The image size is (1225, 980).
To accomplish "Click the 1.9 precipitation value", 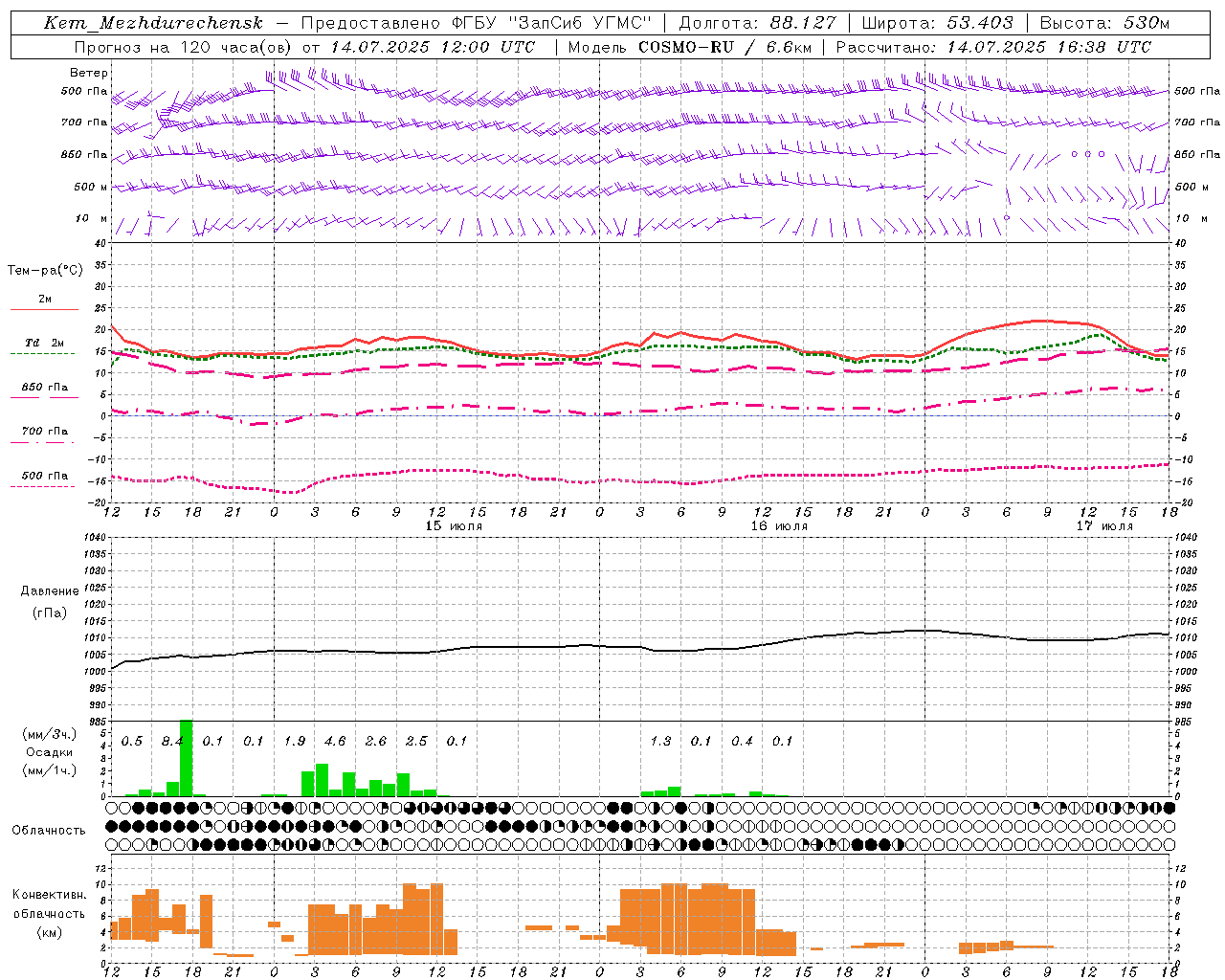I will pyautogui.click(x=295, y=741).
